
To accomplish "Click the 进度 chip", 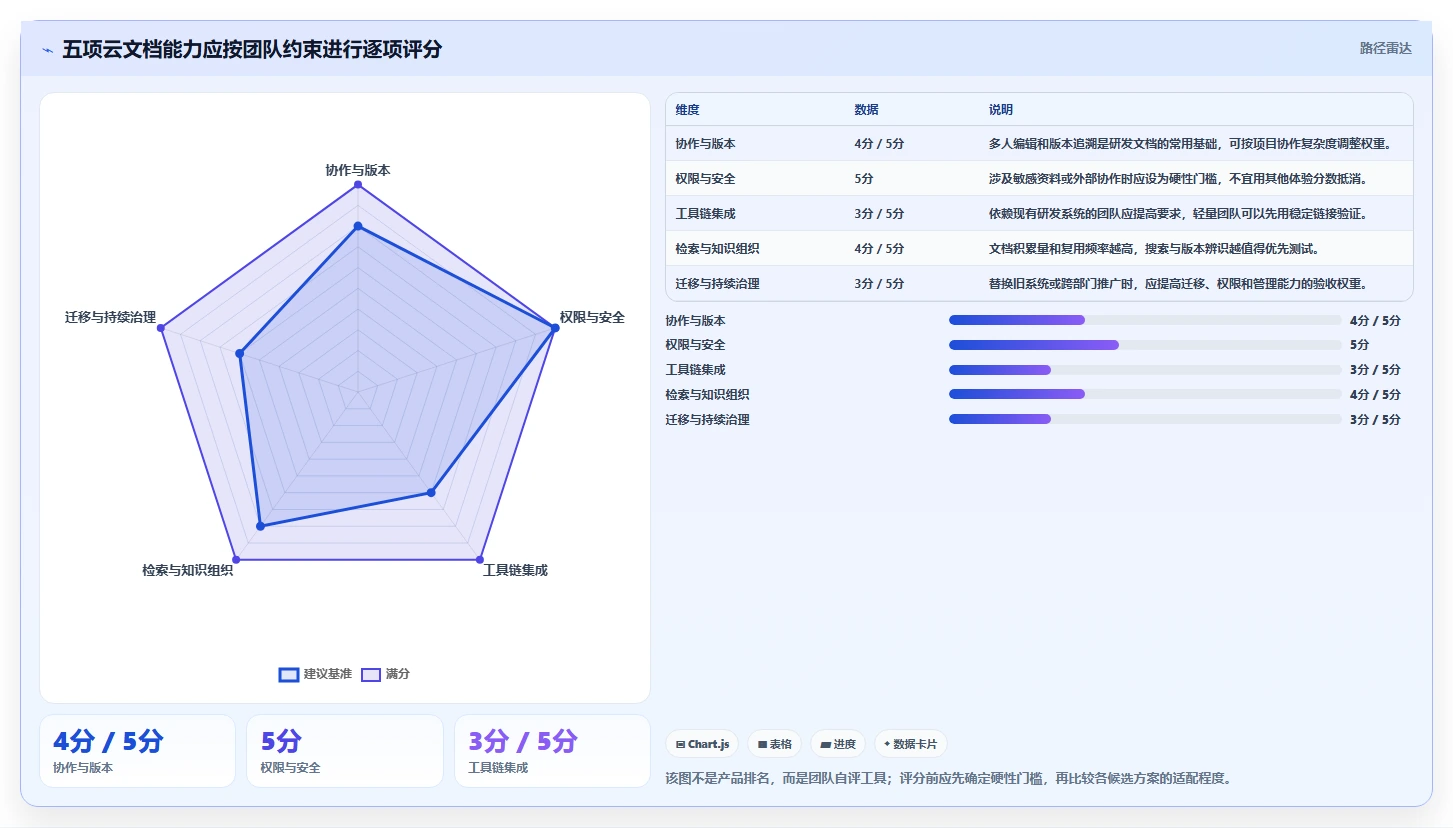I will 837,744.
